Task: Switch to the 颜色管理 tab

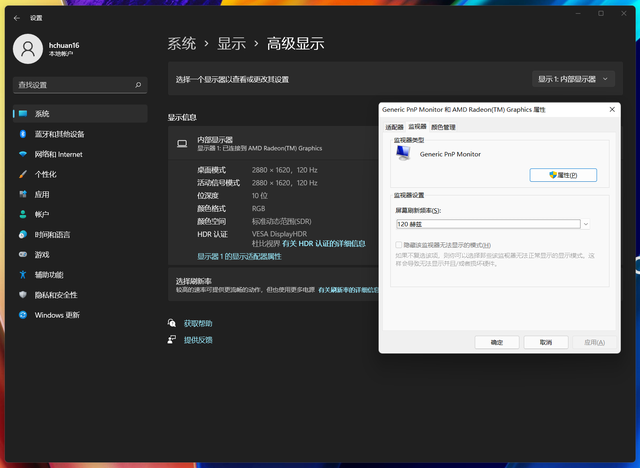Action: coord(443,127)
